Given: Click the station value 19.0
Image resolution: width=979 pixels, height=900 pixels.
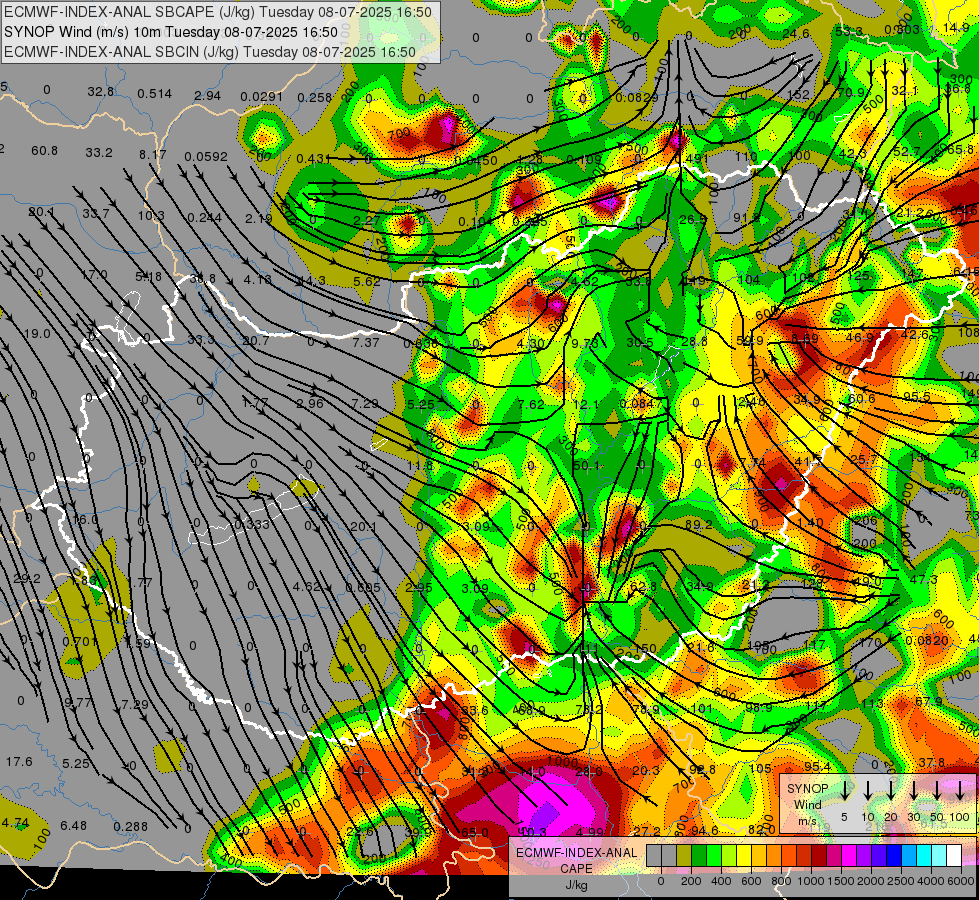Looking at the screenshot, I should pos(37,334).
